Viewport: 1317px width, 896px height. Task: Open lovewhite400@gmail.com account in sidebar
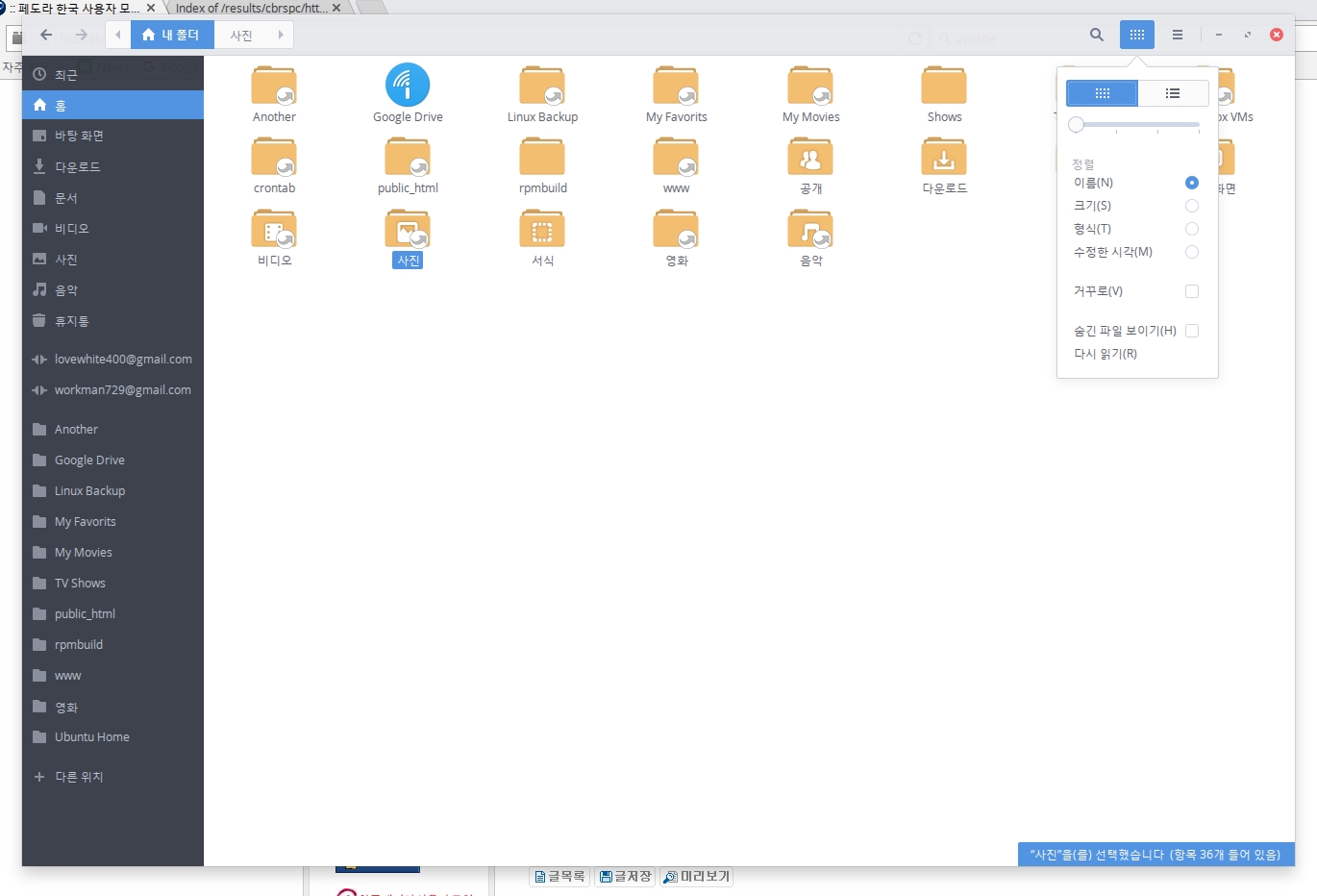pos(112,359)
